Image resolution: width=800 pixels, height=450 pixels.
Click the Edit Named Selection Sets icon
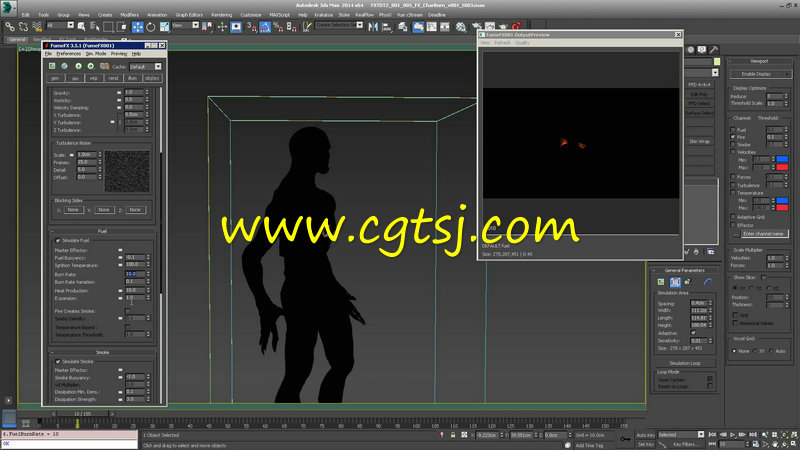[307, 27]
